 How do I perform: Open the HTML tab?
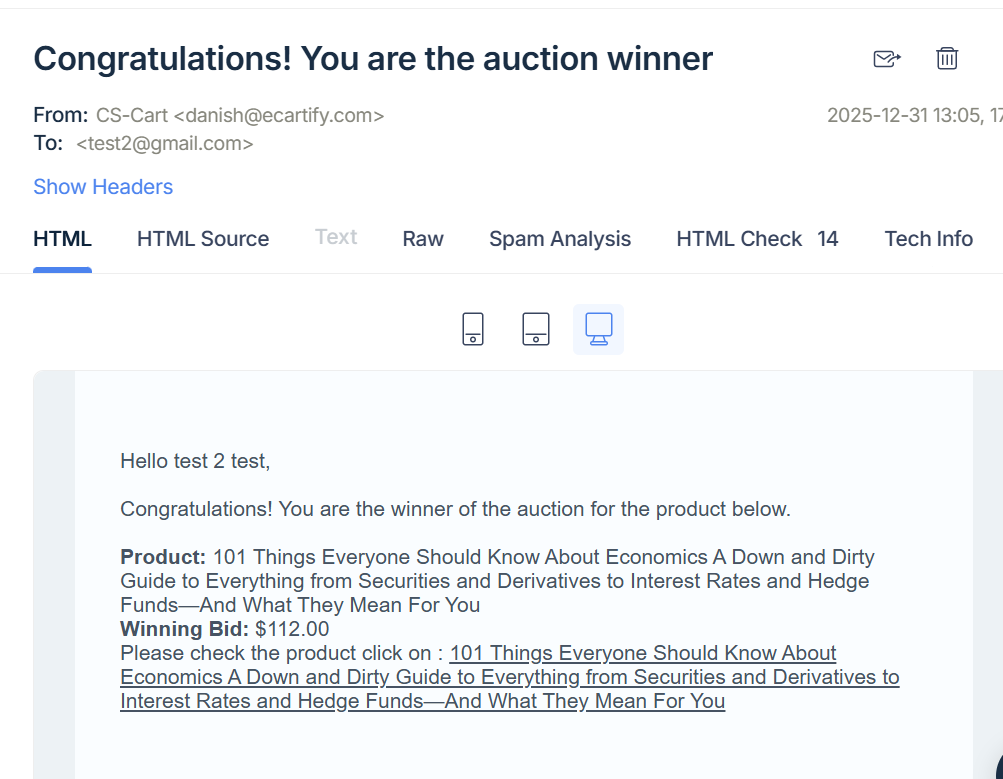[62, 239]
